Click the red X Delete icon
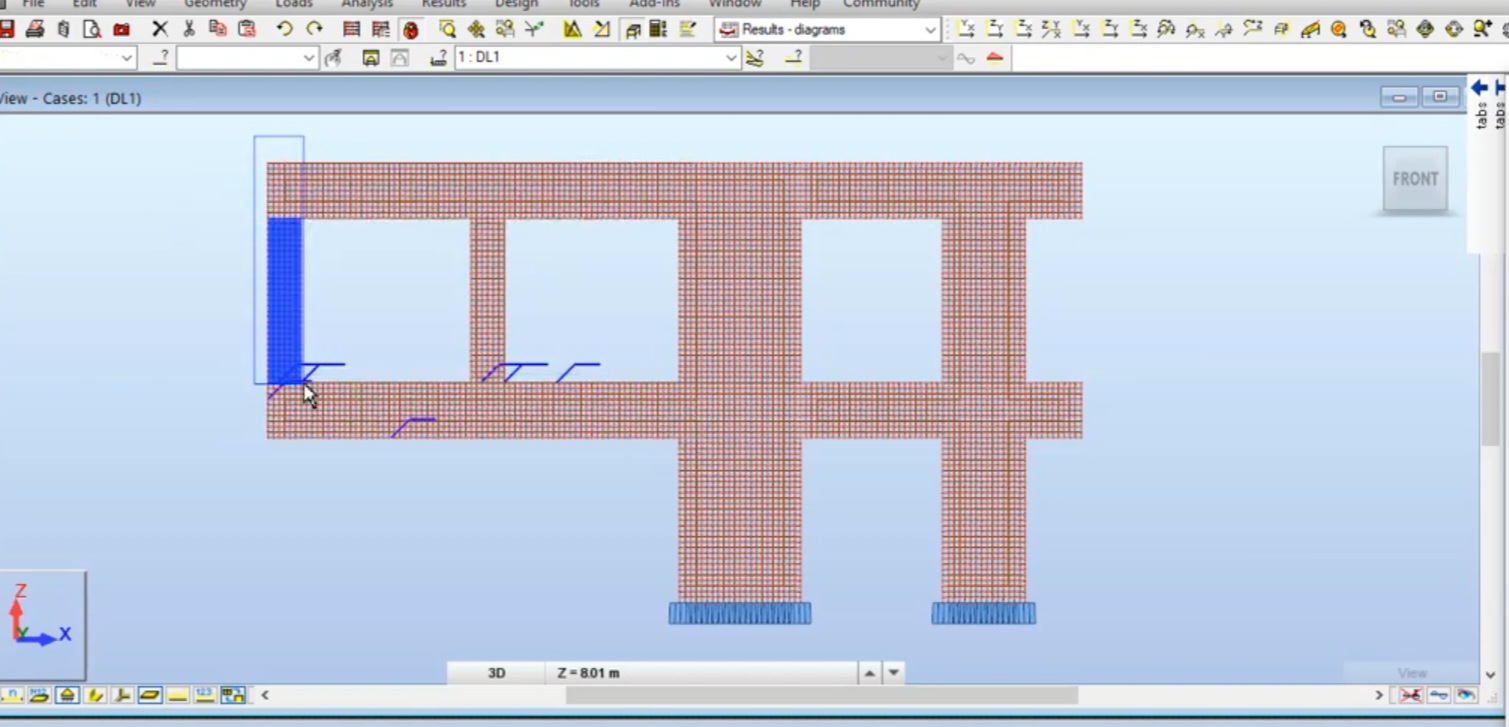 (x=160, y=29)
